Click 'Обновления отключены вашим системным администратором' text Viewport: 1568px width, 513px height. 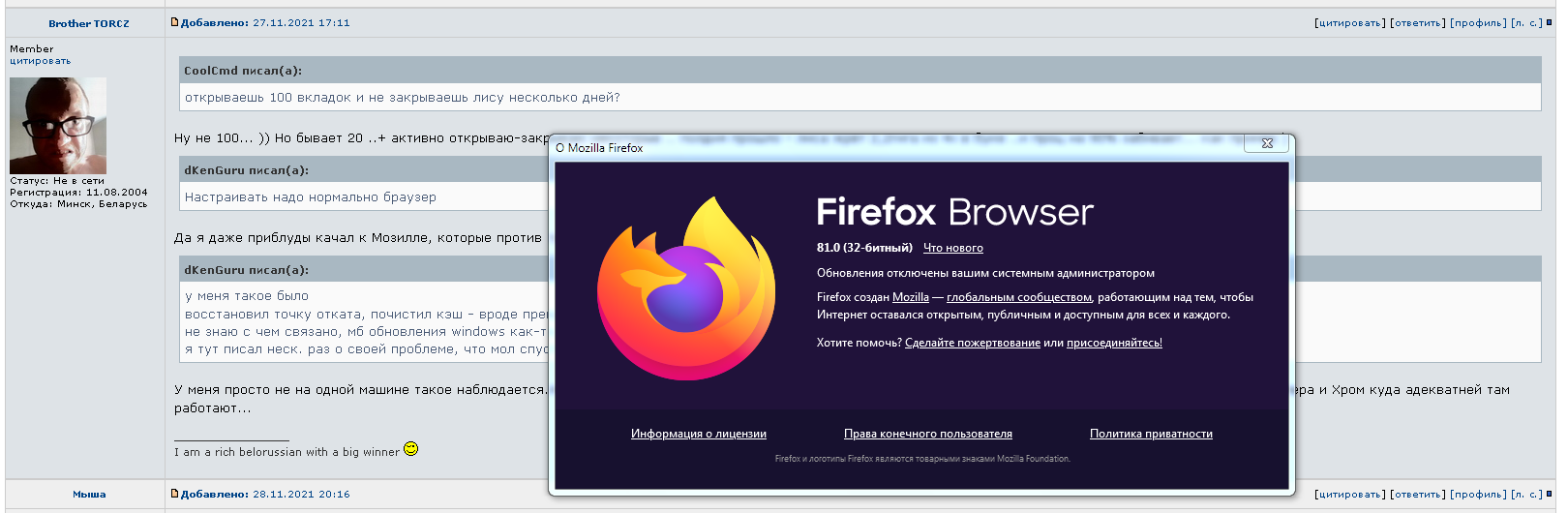[985, 273]
